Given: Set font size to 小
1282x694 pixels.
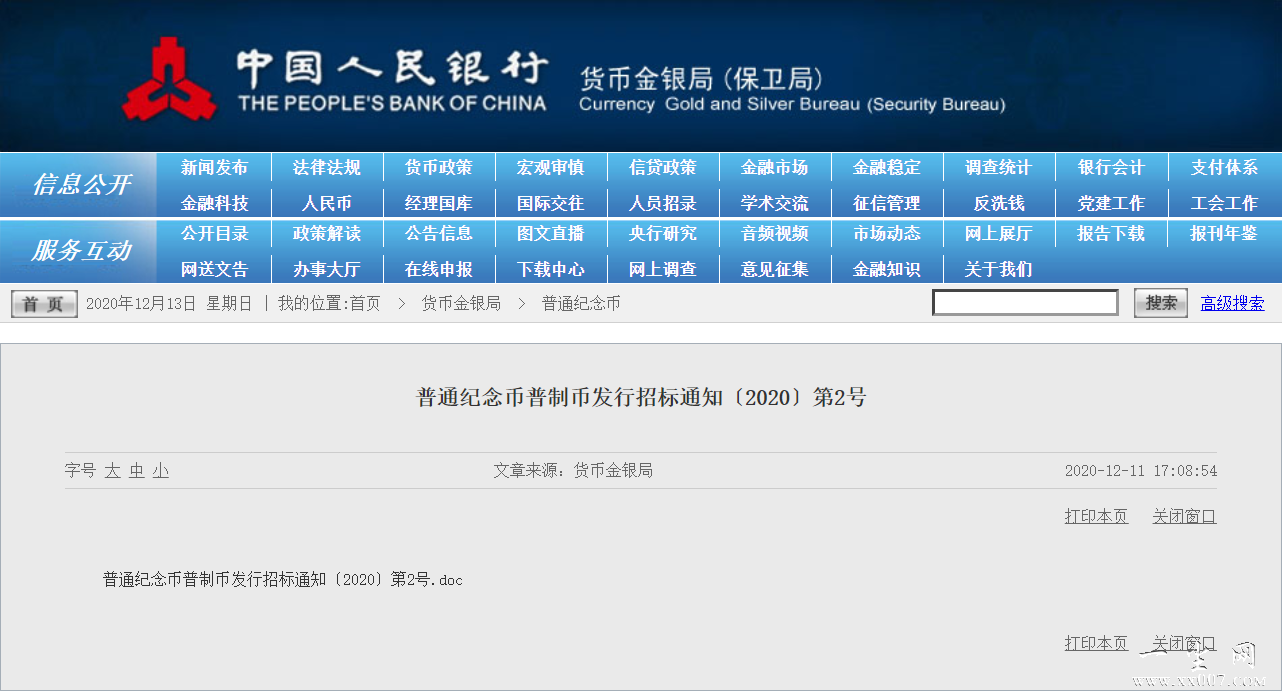Looking at the screenshot, I should (x=161, y=471).
